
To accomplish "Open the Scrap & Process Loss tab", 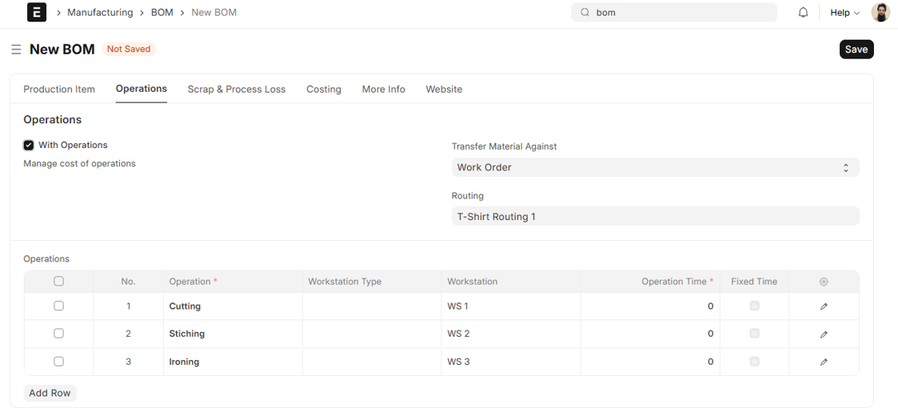I will (x=236, y=89).
